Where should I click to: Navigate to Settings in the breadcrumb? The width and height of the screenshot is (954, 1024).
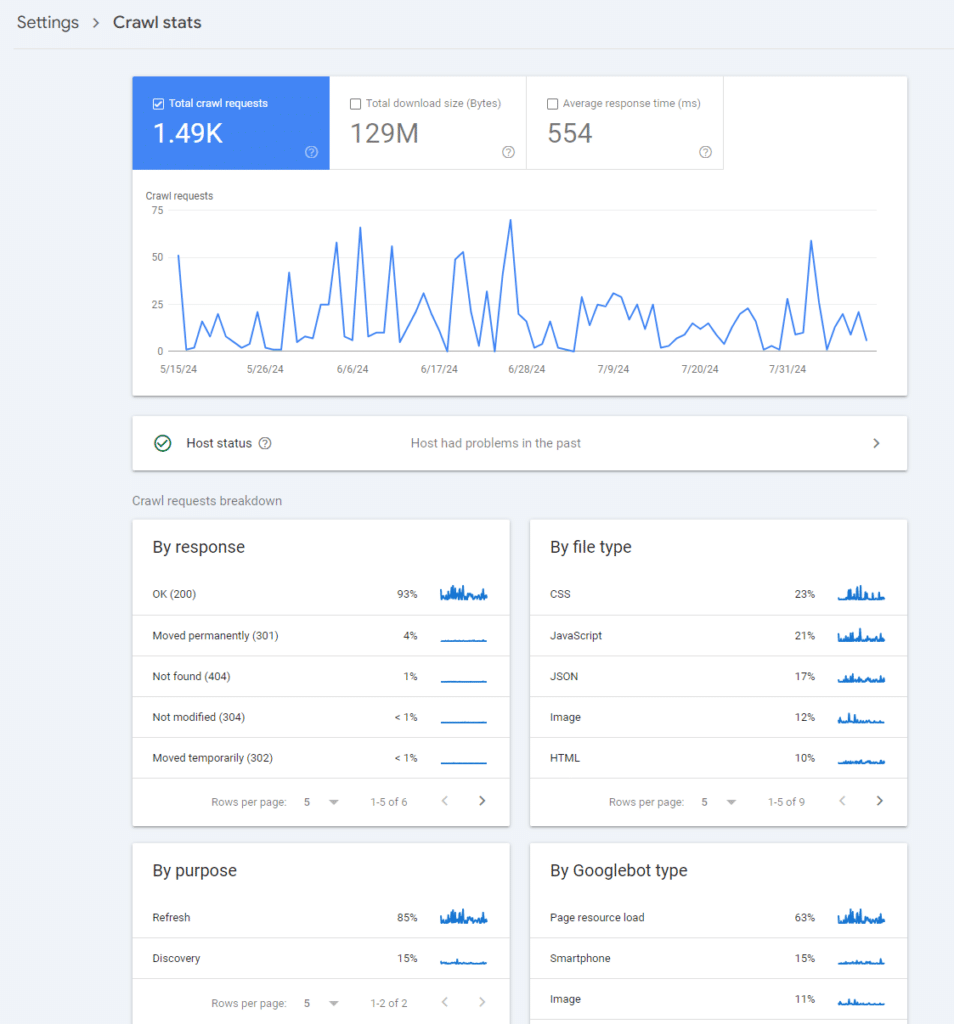click(48, 22)
